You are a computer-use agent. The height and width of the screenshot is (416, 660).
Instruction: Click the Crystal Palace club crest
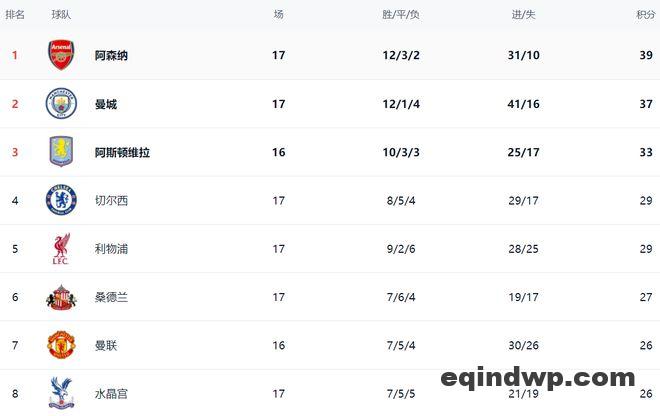(61, 392)
